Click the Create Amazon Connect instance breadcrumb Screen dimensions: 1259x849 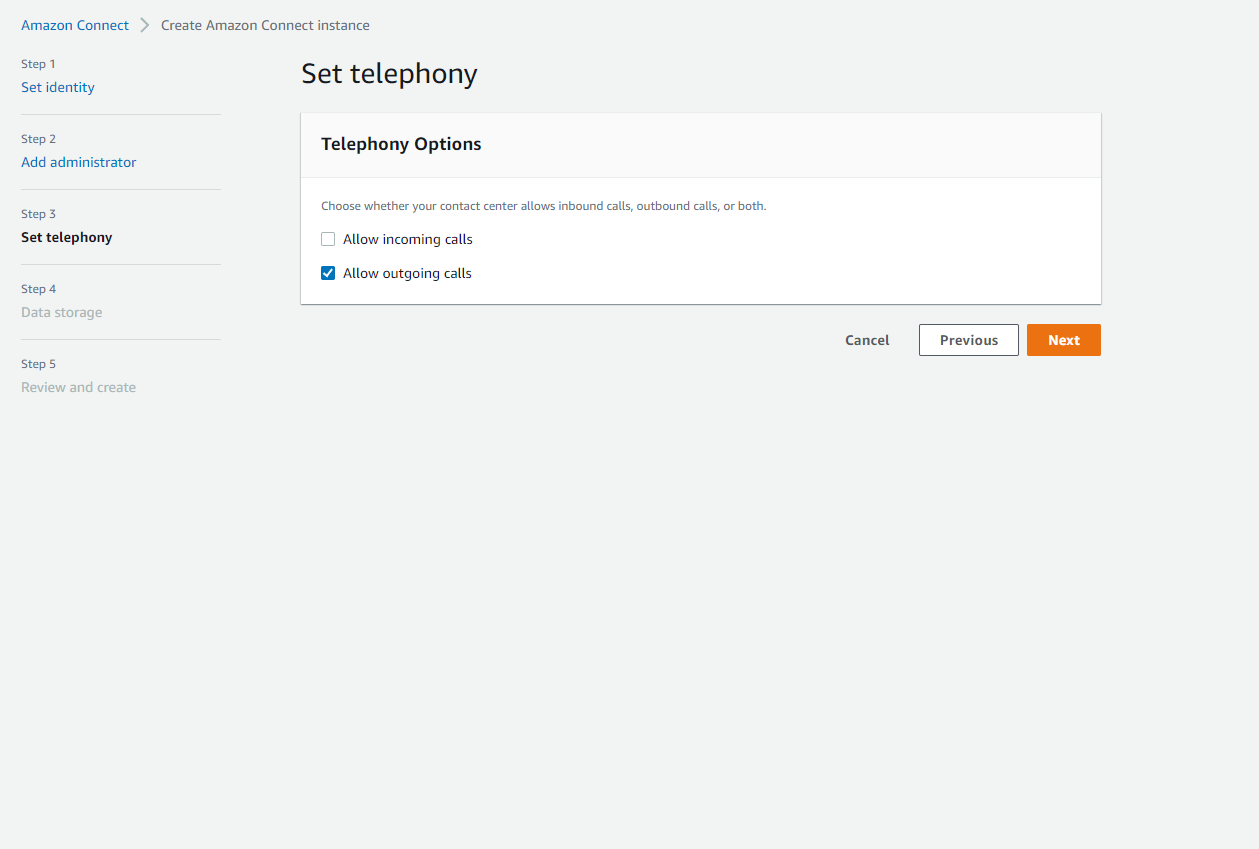(x=264, y=24)
